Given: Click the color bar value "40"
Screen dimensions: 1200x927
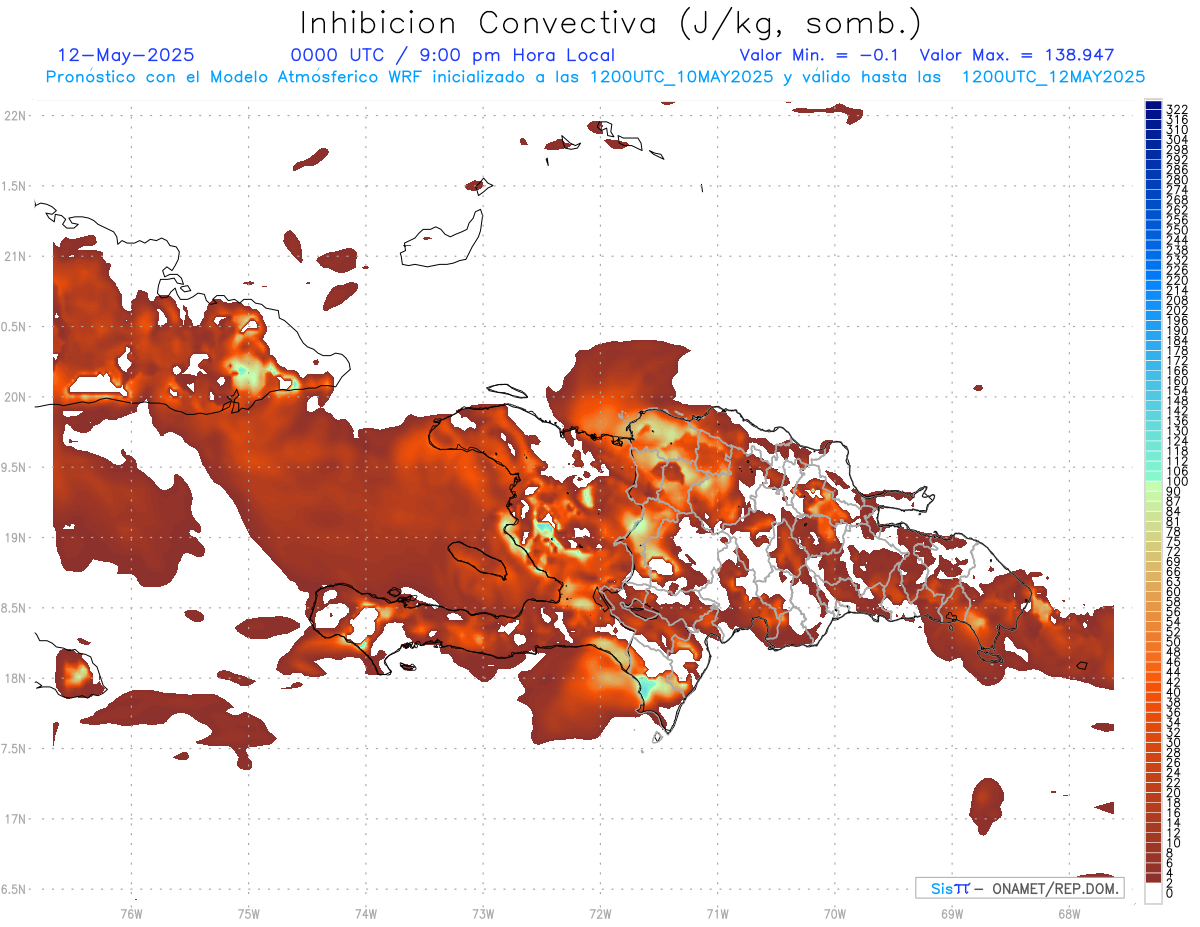Looking at the screenshot, I should (1174, 692).
